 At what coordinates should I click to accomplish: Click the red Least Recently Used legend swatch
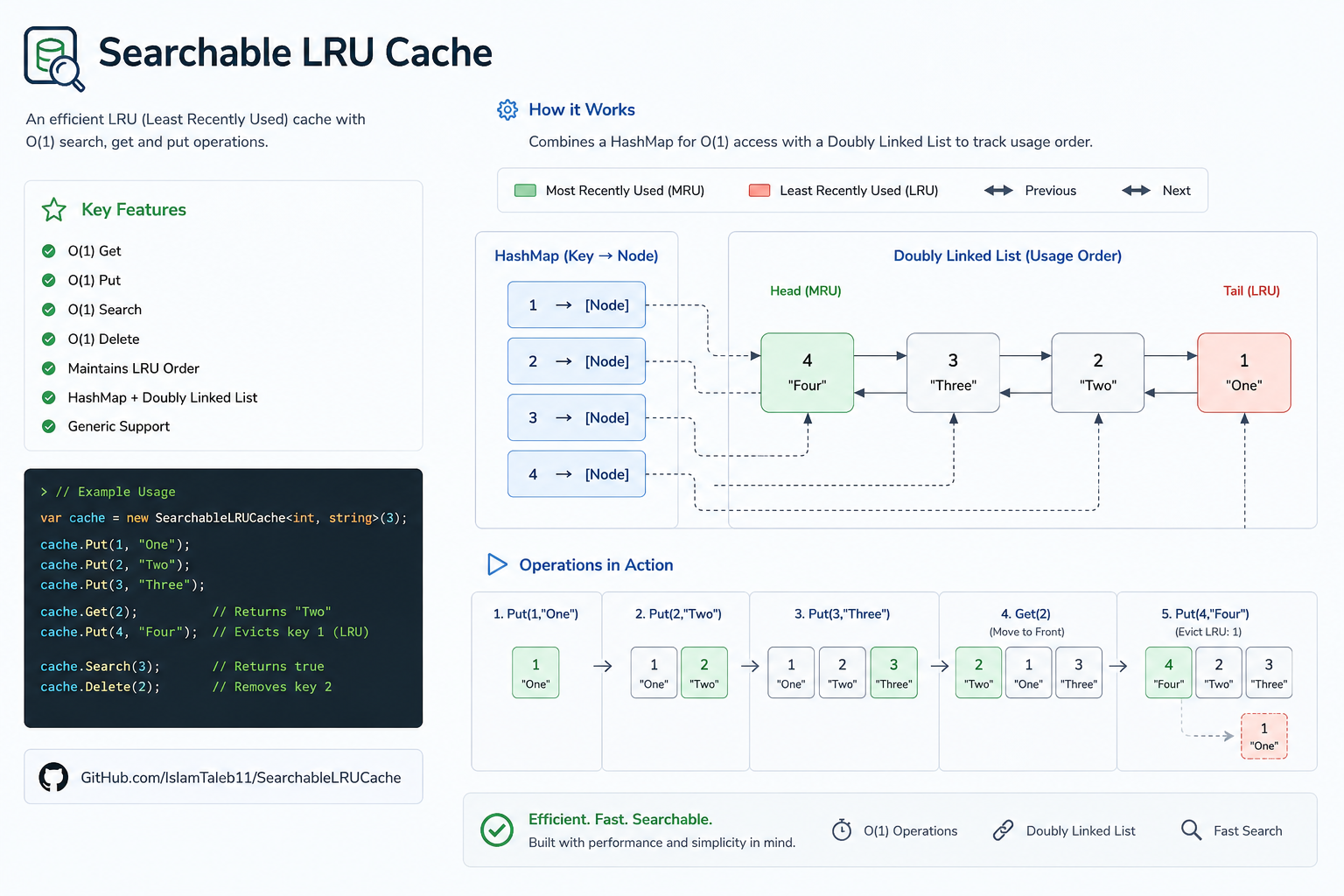(x=759, y=191)
